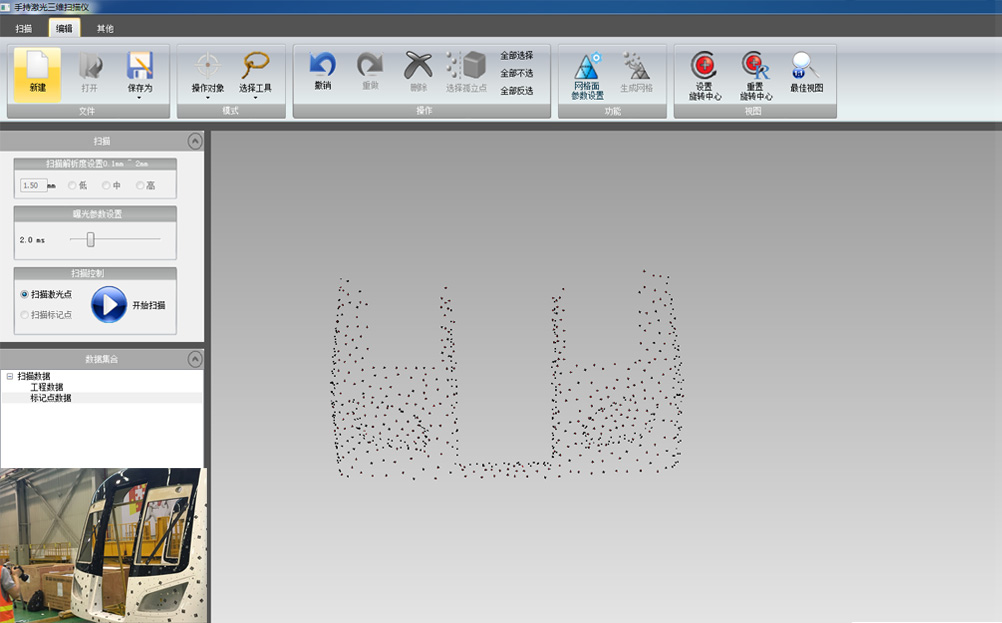Select the 扫描激光点 radio button
The width and height of the screenshot is (1002, 623).
click(x=24, y=294)
